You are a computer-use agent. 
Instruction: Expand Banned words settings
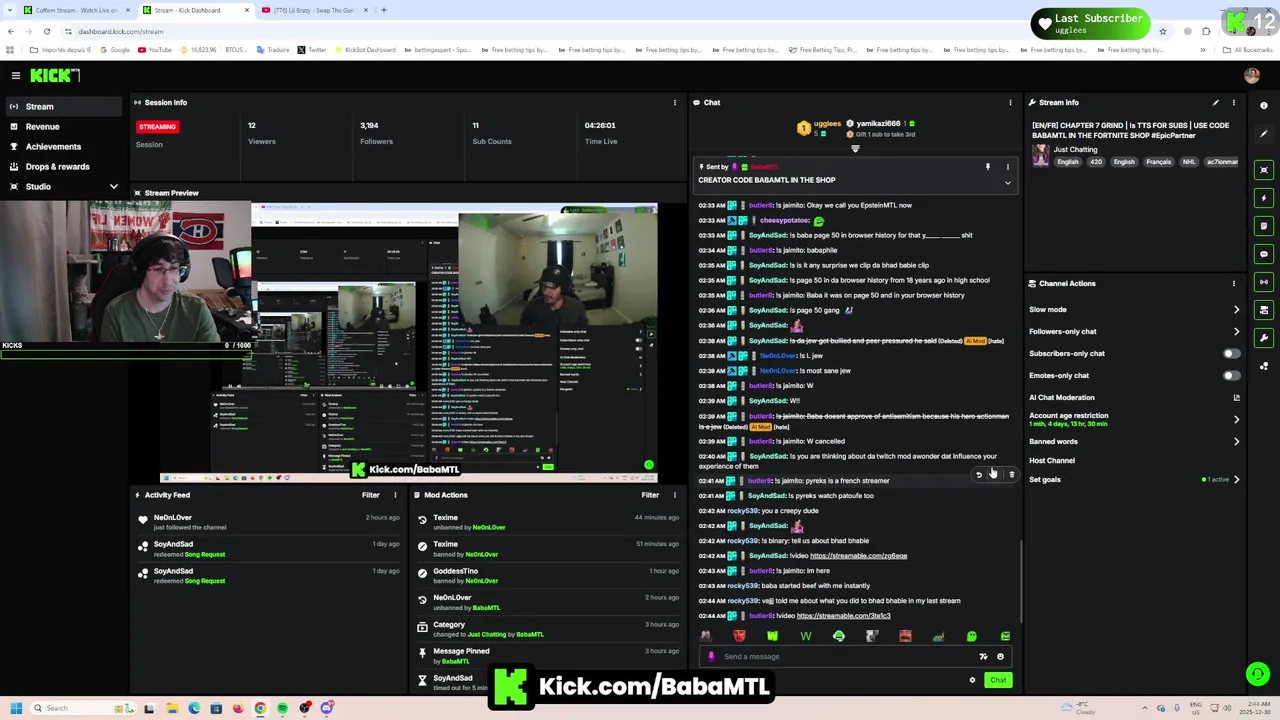pyautogui.click(x=1236, y=441)
